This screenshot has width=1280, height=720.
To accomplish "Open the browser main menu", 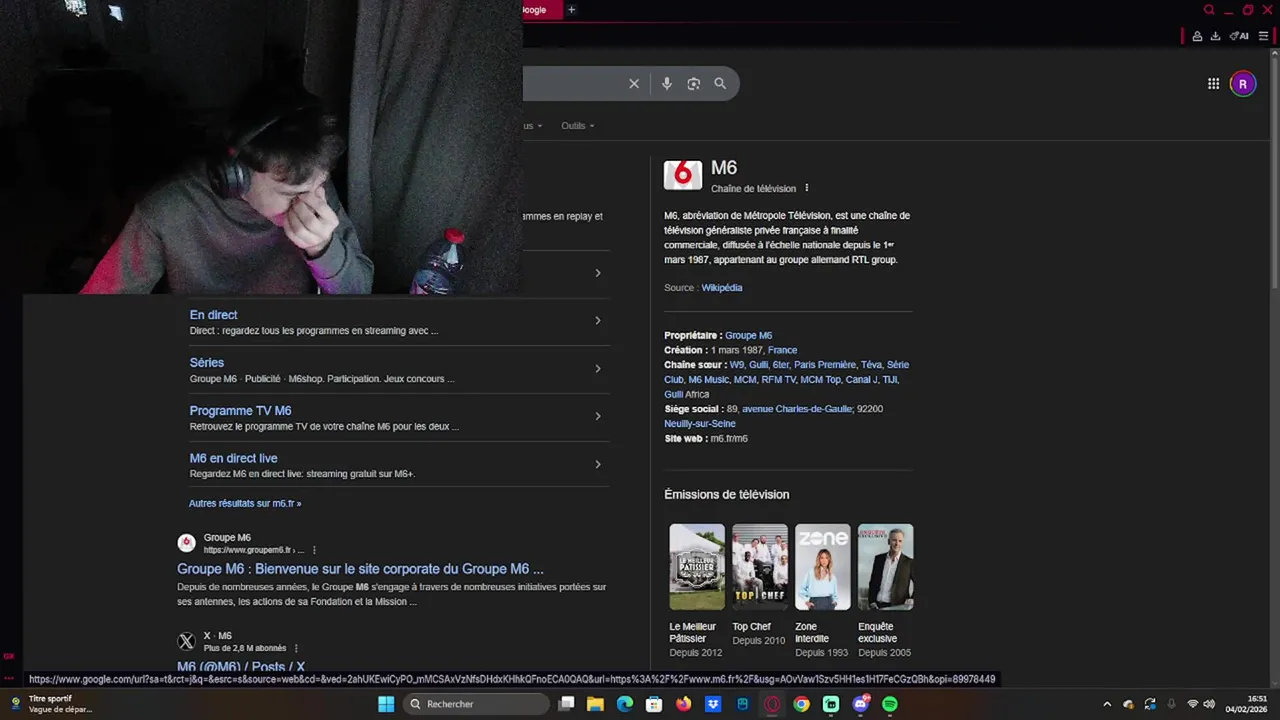I will click(1263, 36).
